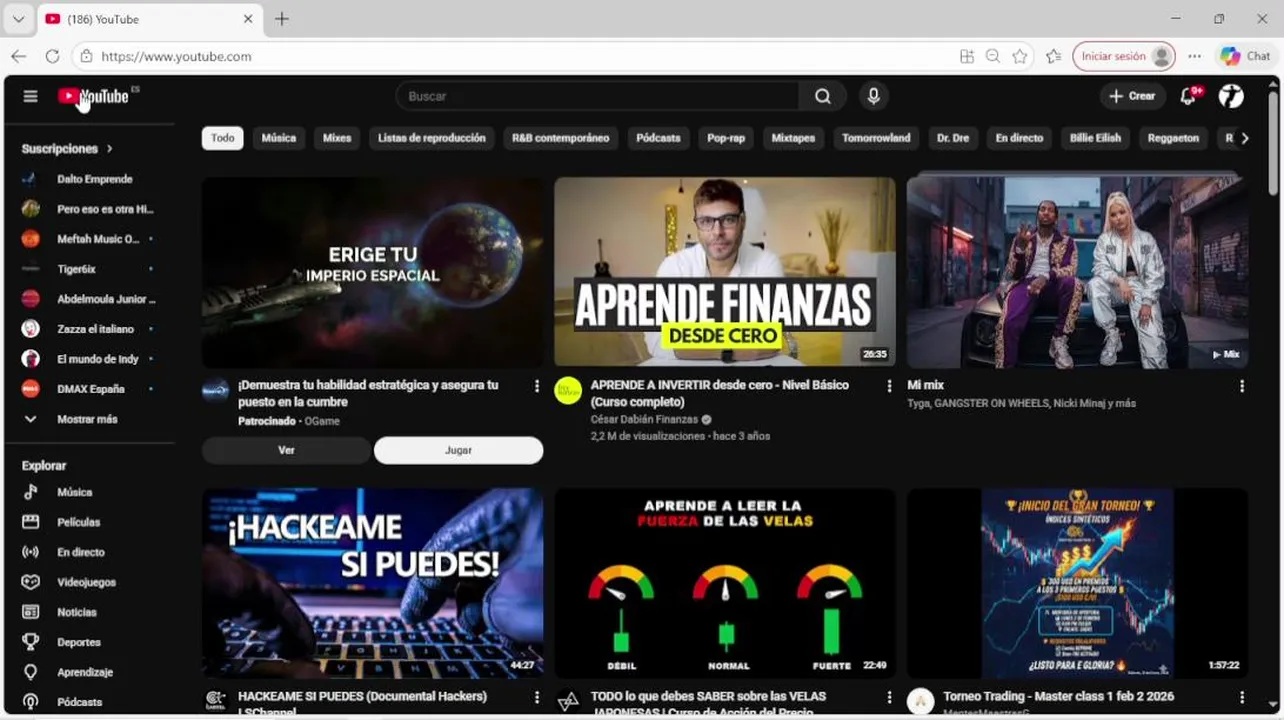Open the FUERZA DE LAS VELAS thumbnail

(725, 583)
